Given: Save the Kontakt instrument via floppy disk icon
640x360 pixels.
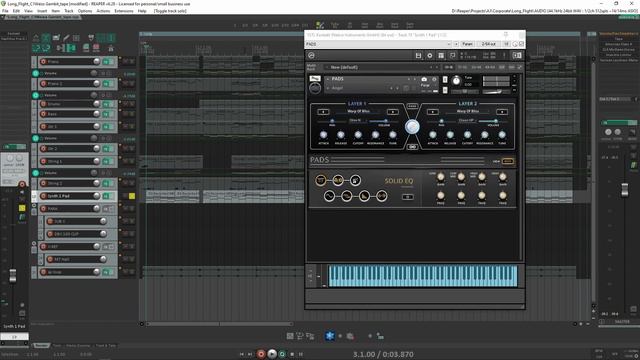Looking at the screenshot, I should click(418, 56).
